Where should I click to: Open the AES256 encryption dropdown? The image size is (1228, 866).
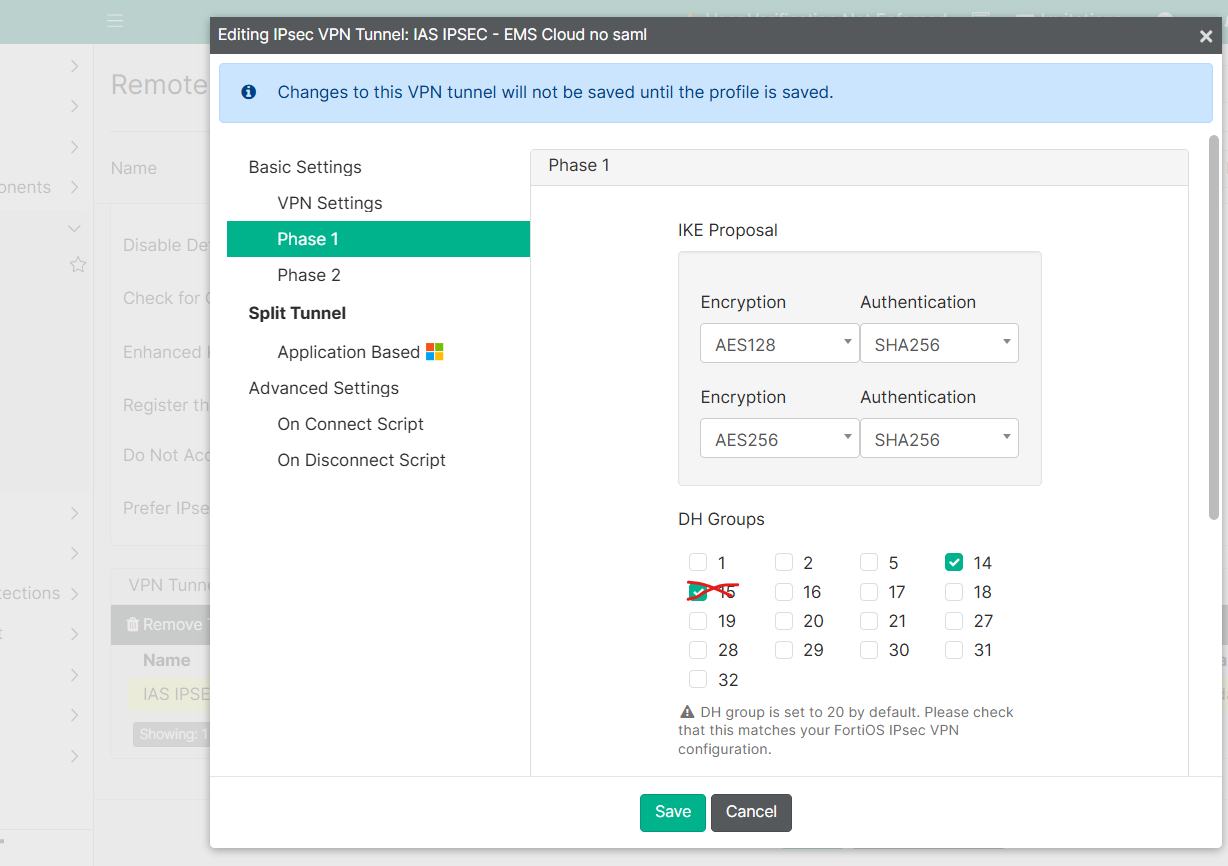tap(780, 438)
